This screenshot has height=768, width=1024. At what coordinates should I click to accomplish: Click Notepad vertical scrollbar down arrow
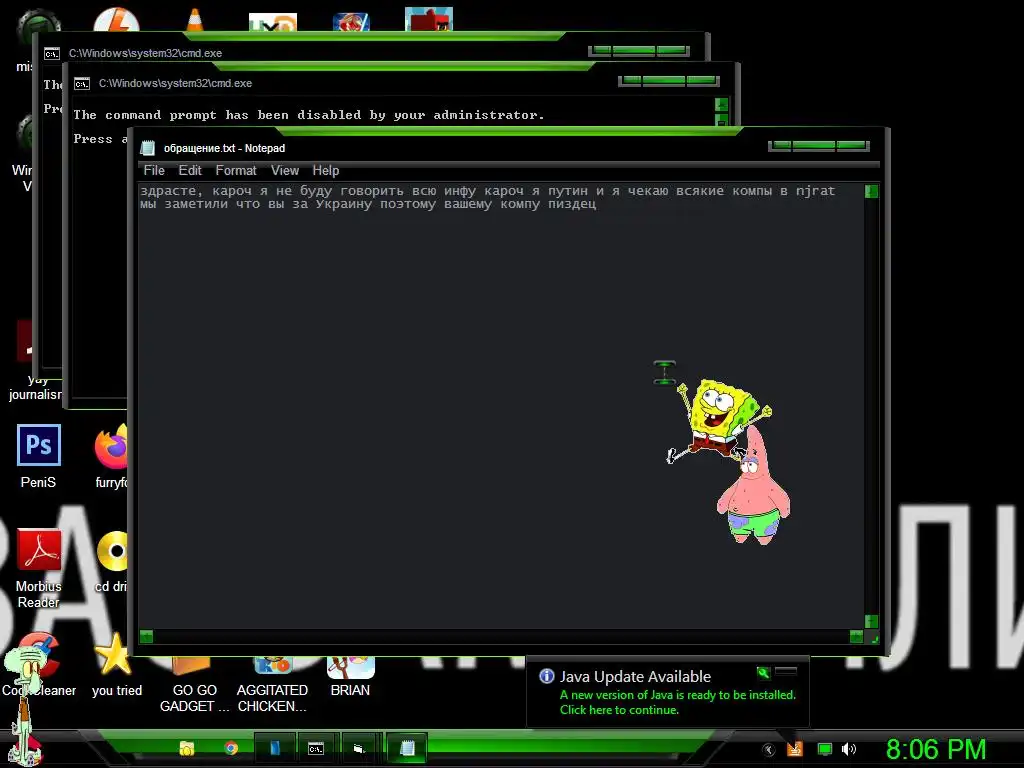[x=871, y=621]
